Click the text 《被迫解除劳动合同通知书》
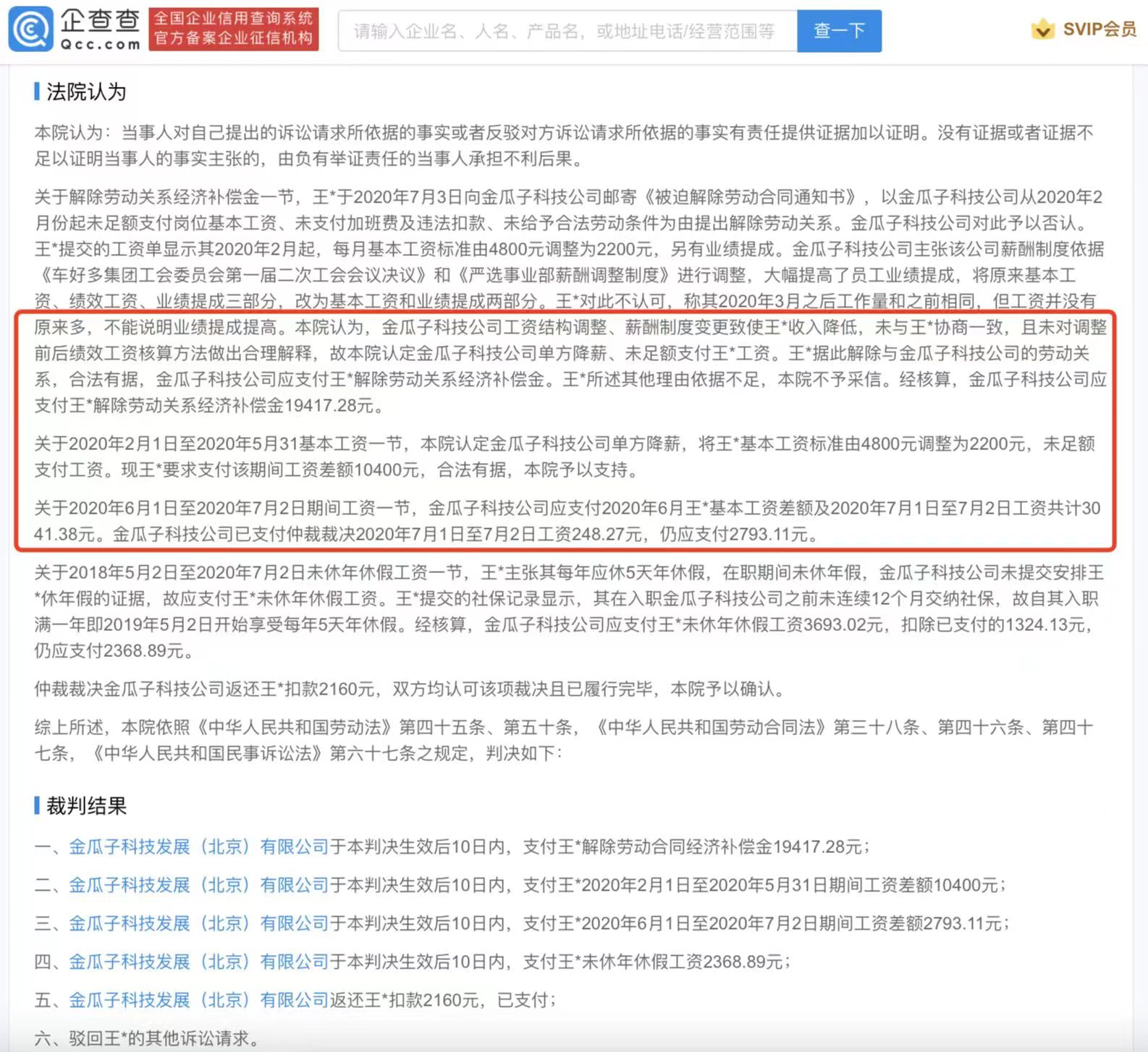The width and height of the screenshot is (1148, 1052). coord(751,197)
